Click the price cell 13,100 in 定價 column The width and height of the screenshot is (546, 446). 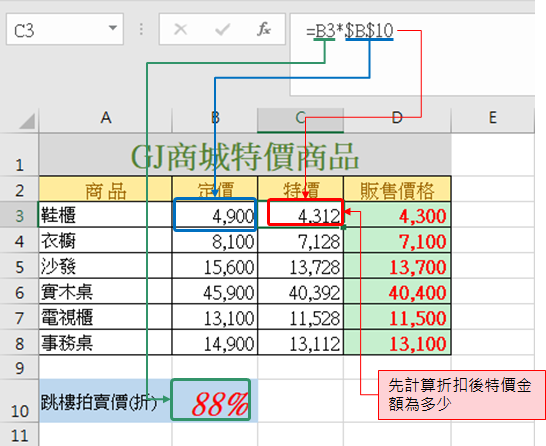(x=215, y=317)
